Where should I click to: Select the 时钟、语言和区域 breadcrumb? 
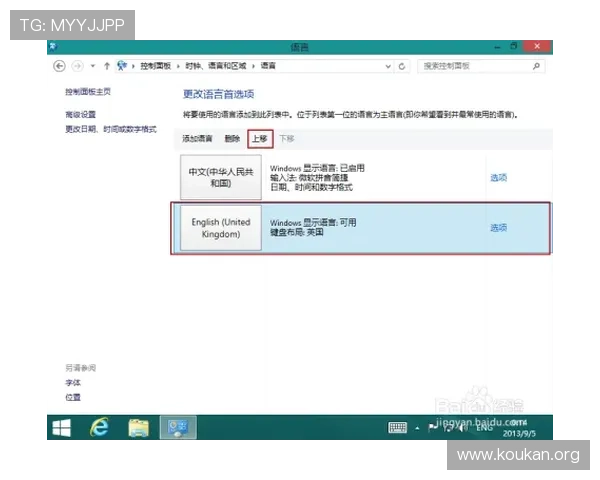(216, 66)
